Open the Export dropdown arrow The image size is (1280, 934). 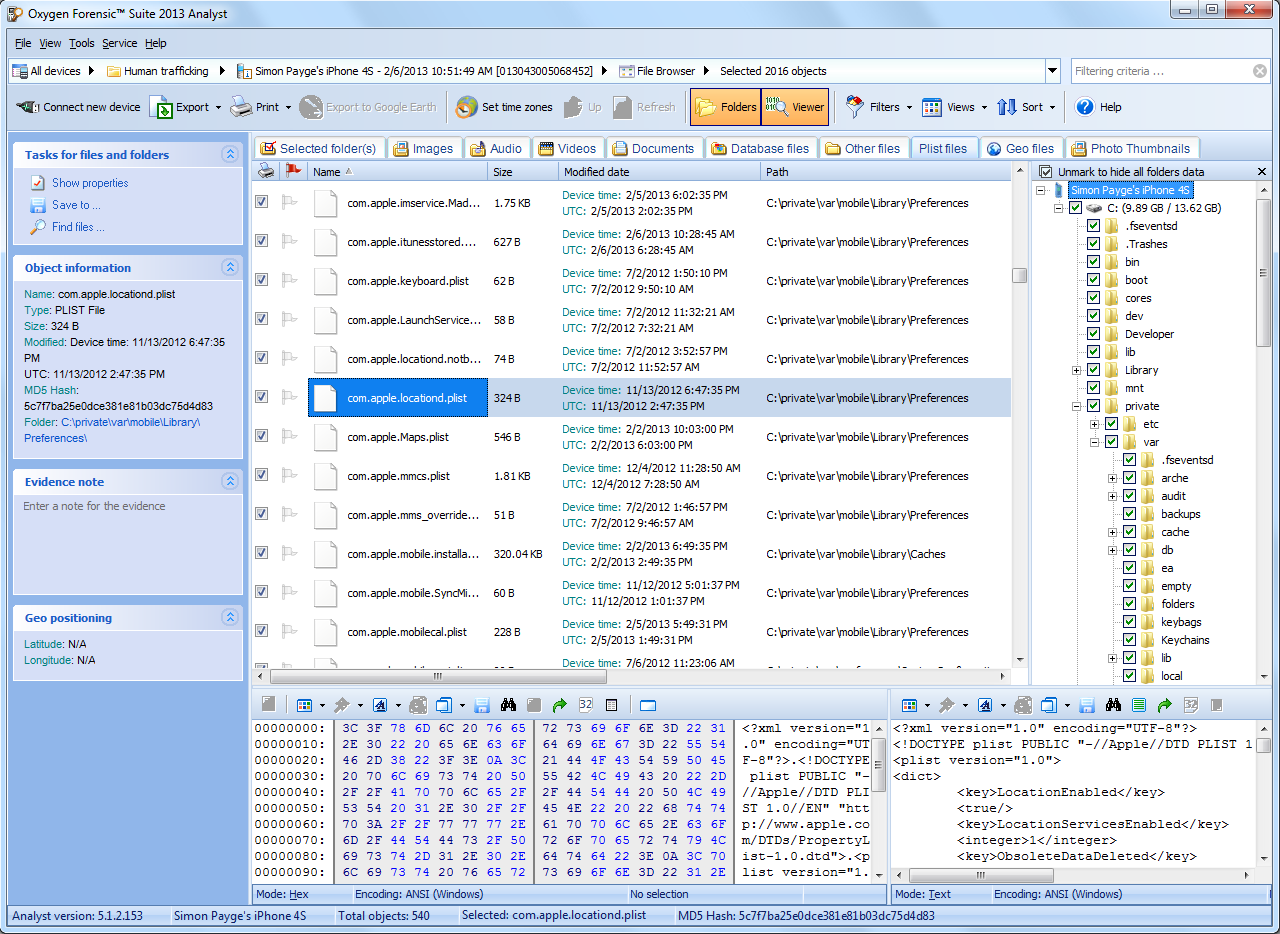[219, 107]
